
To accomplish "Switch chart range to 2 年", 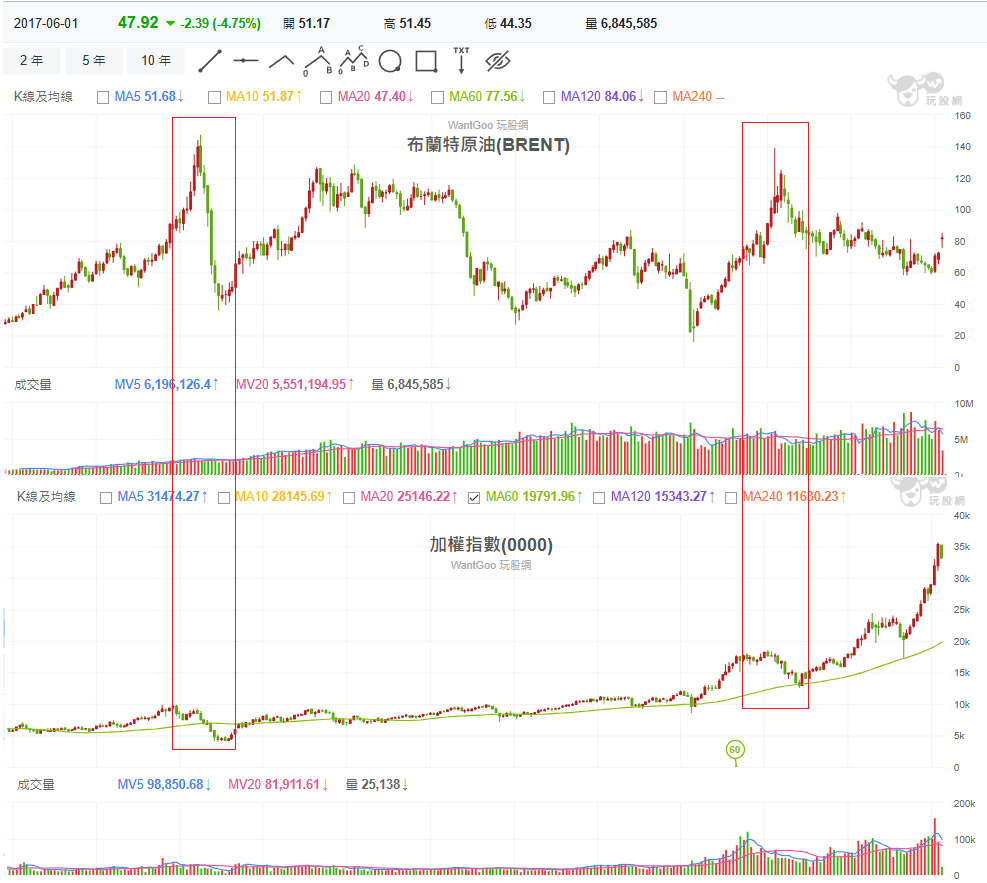I will (31, 61).
